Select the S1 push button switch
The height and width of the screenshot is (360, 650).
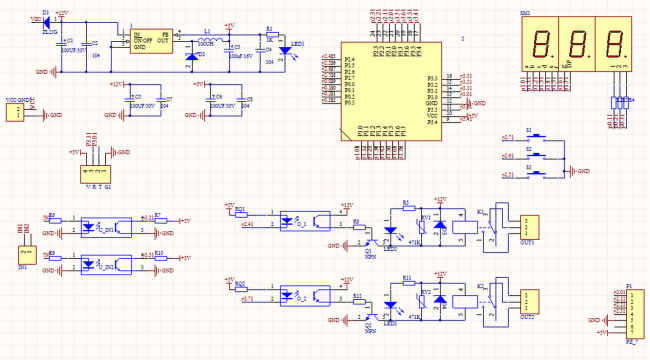536,138
